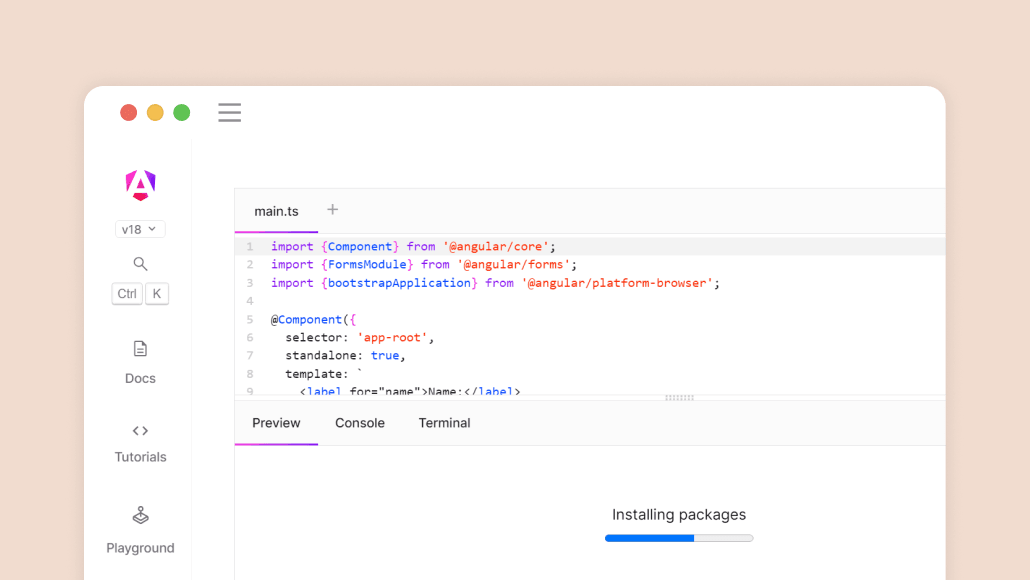Screen dimensions: 1030x580
Task: Add a new file with plus icon
Action: tap(333, 210)
